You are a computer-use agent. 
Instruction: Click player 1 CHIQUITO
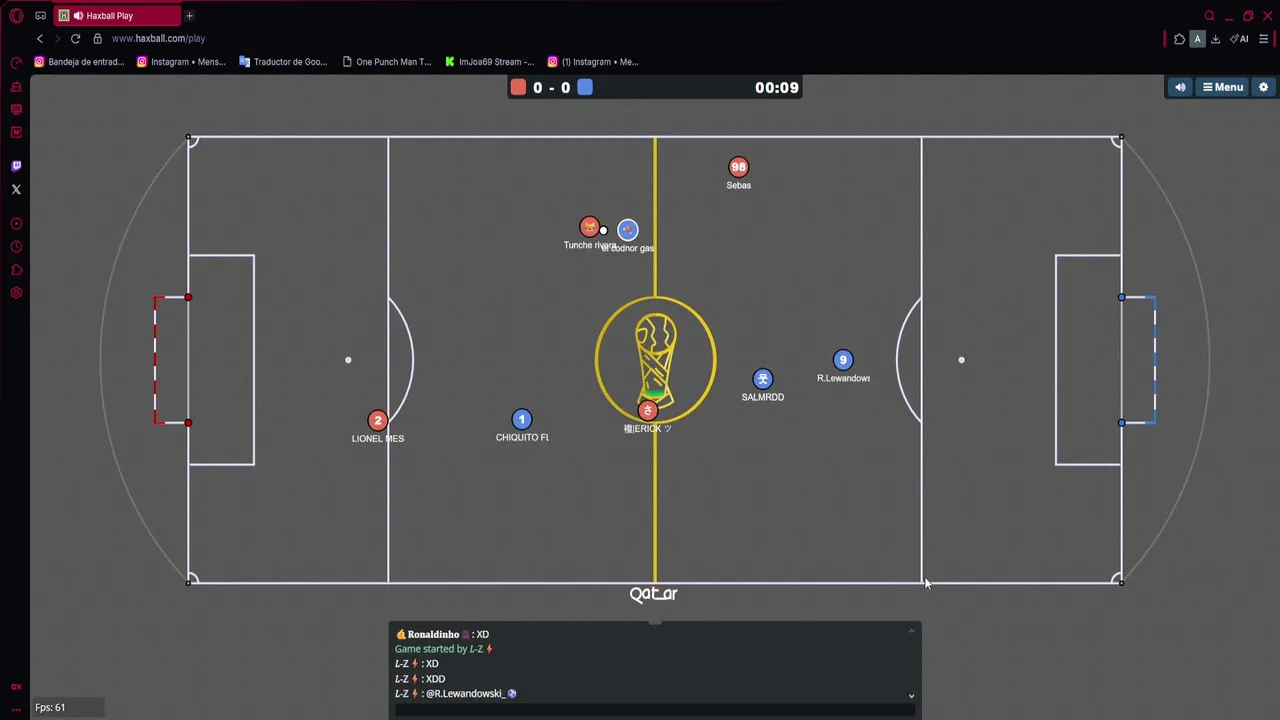(x=521, y=420)
